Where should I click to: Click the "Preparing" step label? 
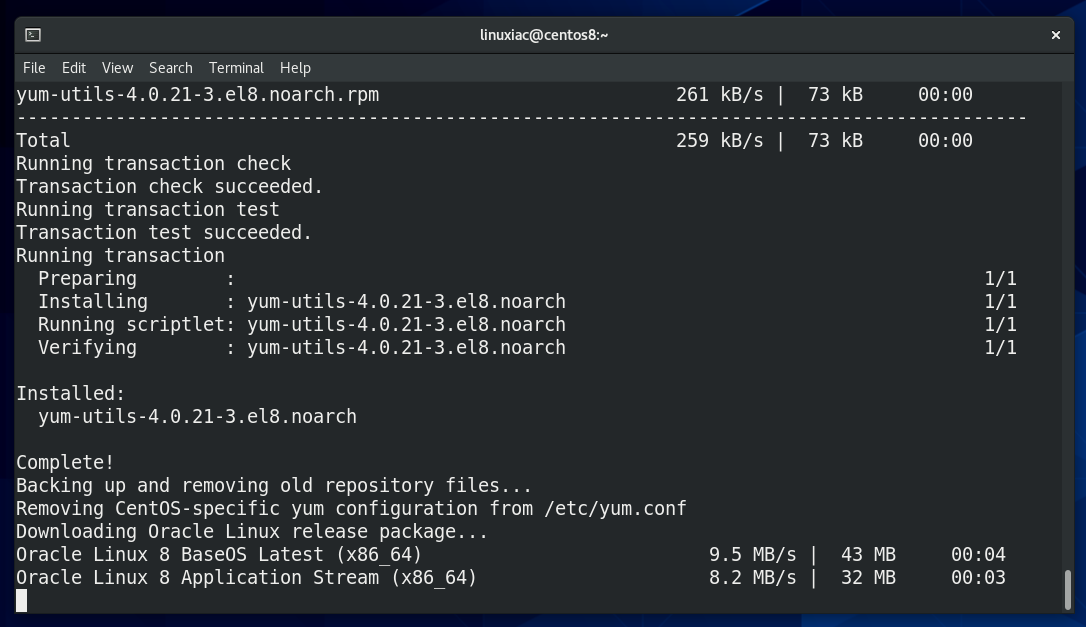tap(87, 279)
